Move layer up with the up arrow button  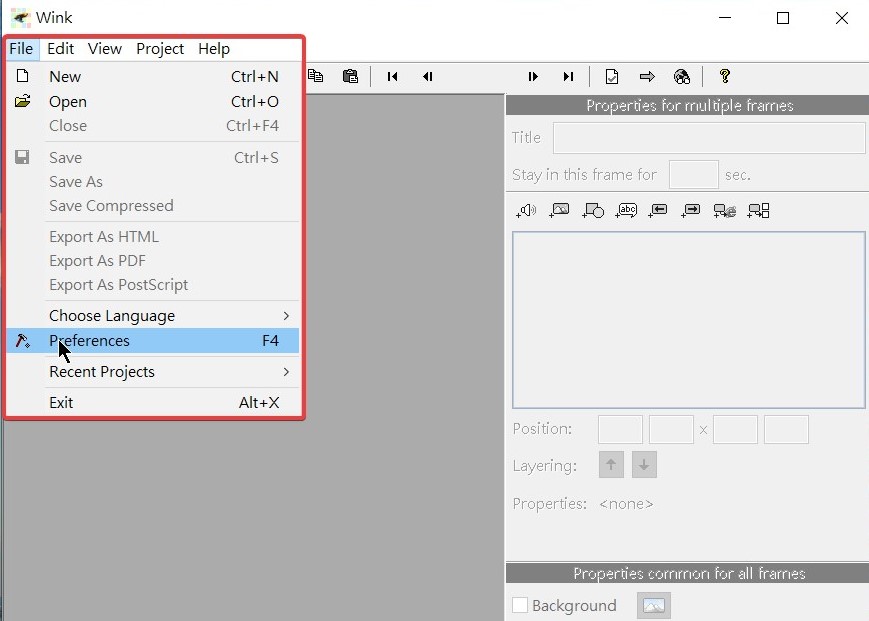(611, 464)
